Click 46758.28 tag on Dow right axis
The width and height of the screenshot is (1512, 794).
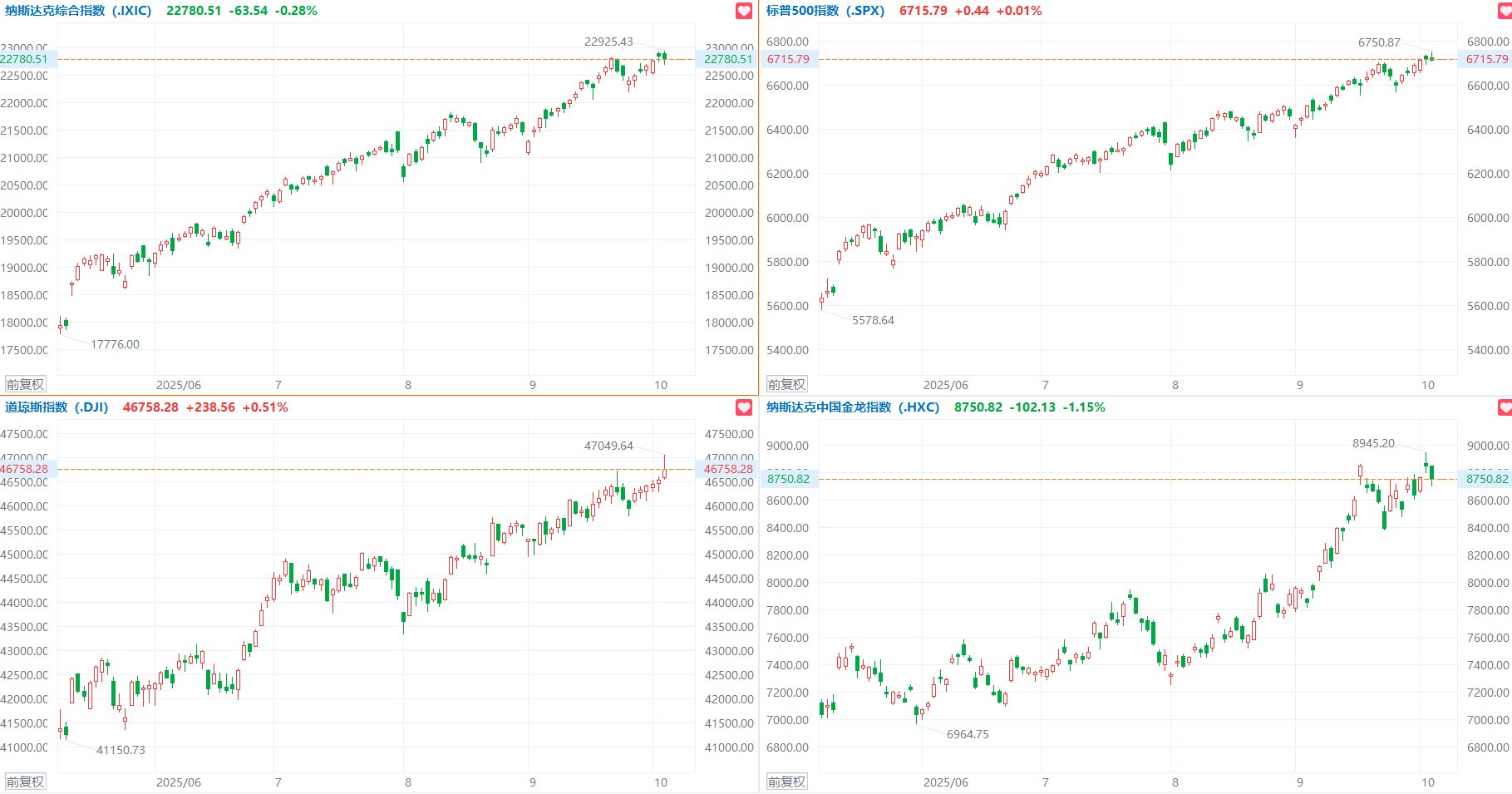coord(727,469)
